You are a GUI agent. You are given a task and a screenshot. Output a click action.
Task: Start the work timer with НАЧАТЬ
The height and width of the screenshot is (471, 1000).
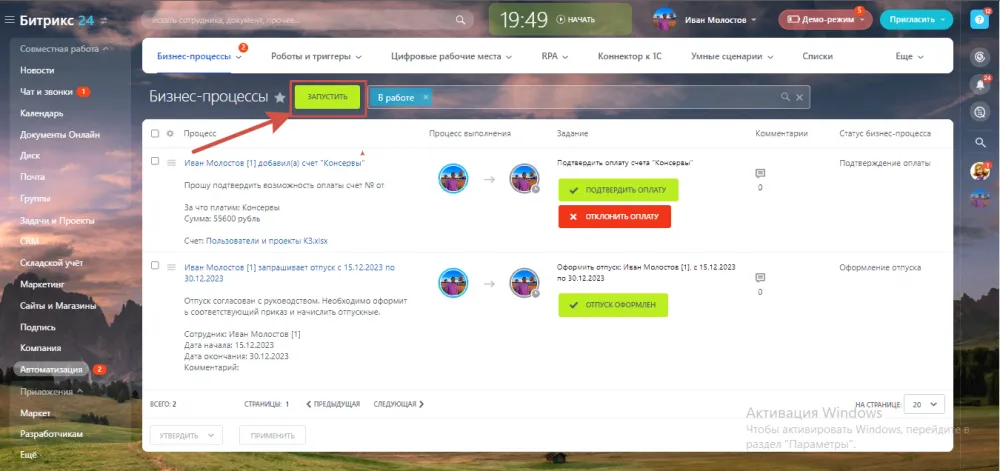(x=575, y=20)
